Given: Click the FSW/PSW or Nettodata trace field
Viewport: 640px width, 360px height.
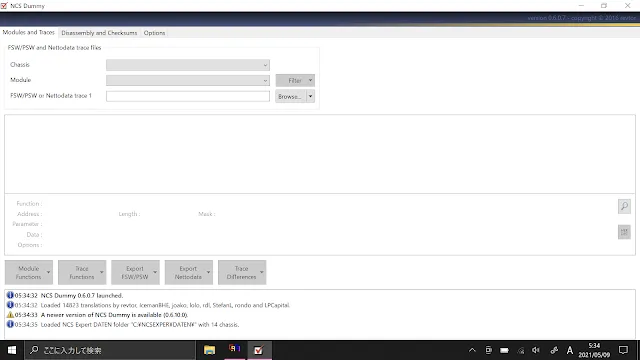Looking at the screenshot, I should pyautogui.click(x=188, y=96).
